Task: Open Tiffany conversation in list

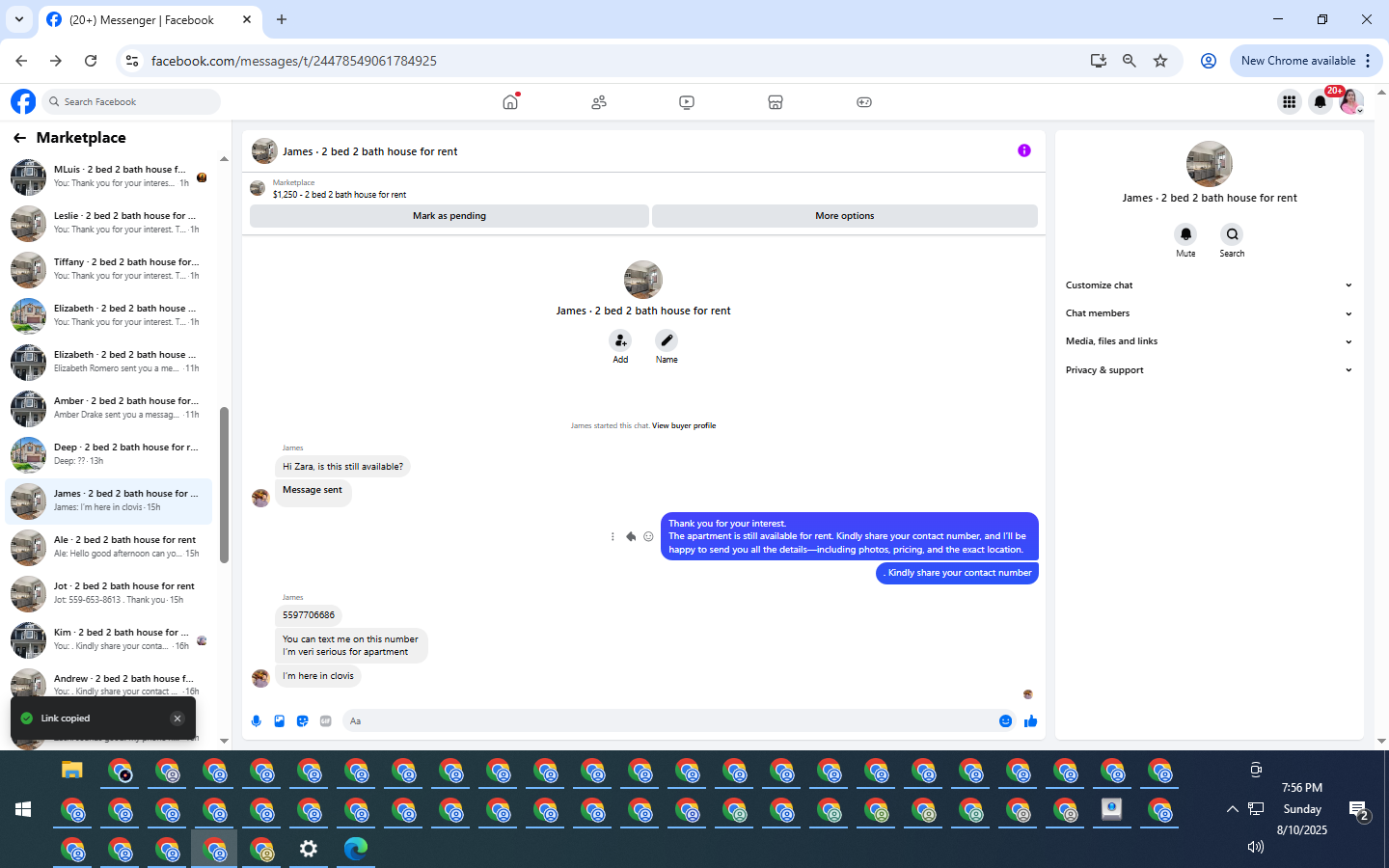Action: [x=108, y=269]
